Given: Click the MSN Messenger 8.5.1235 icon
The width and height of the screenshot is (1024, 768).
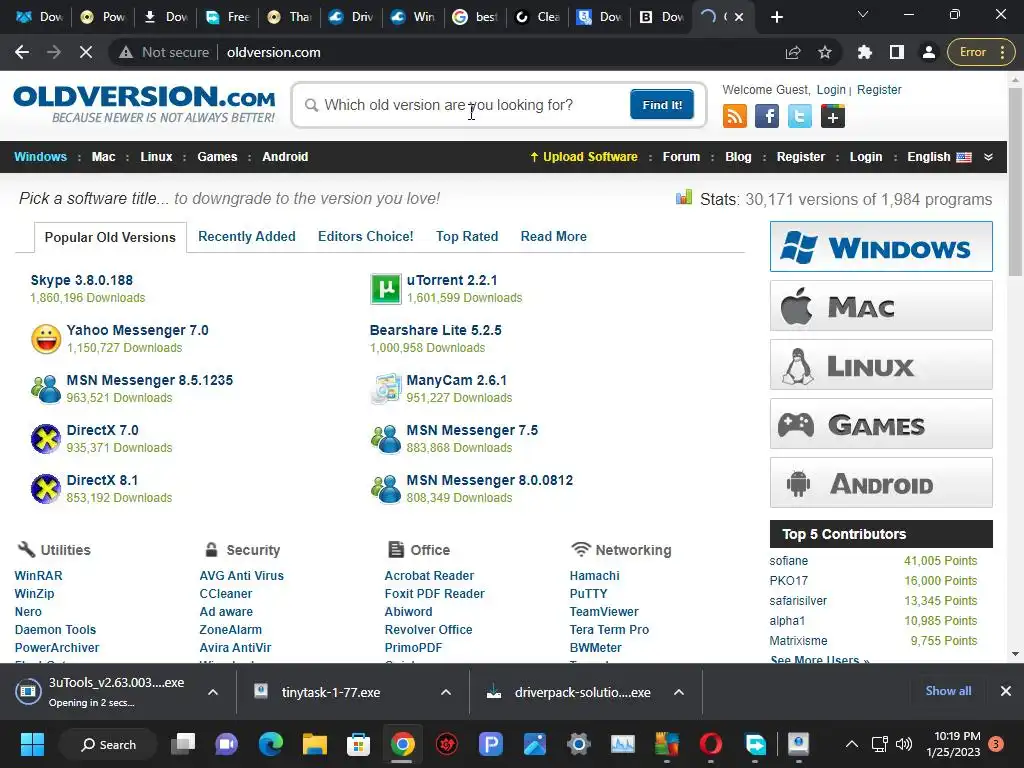Looking at the screenshot, I should point(46,389).
